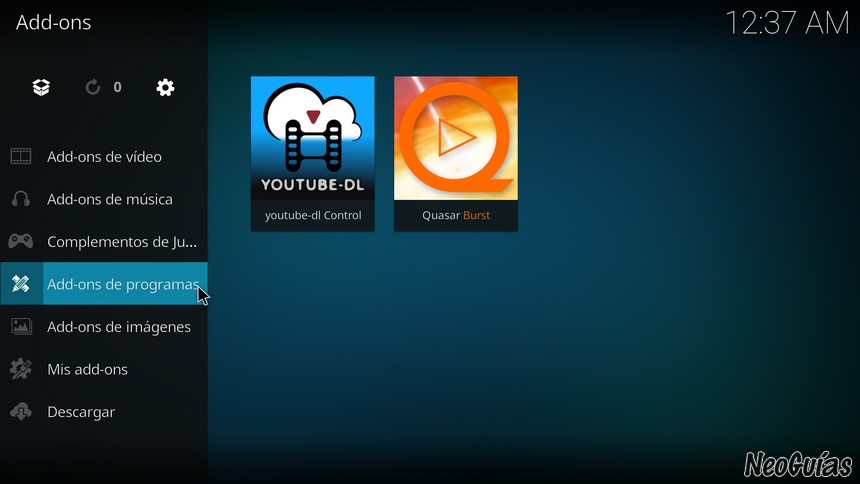This screenshot has width=860, height=484.
Task: Launch Quasar Burst add-on thumbnail
Action: click(456, 138)
